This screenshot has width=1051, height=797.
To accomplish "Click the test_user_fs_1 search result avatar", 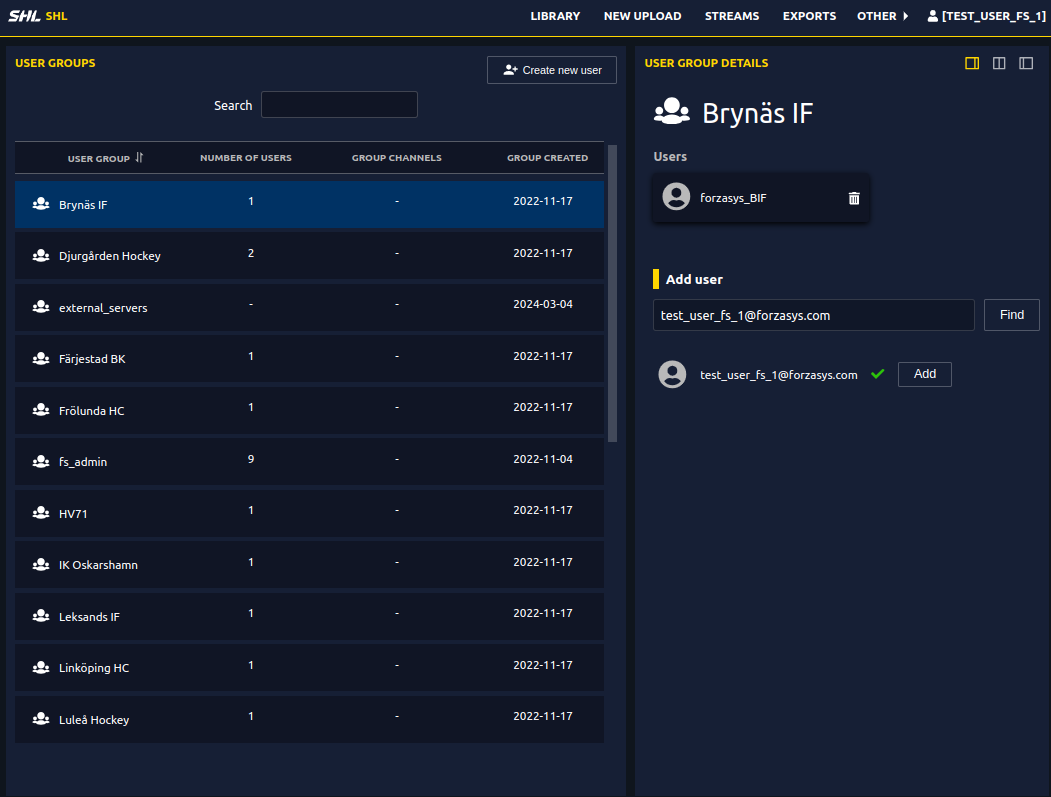I will pyautogui.click(x=671, y=374).
